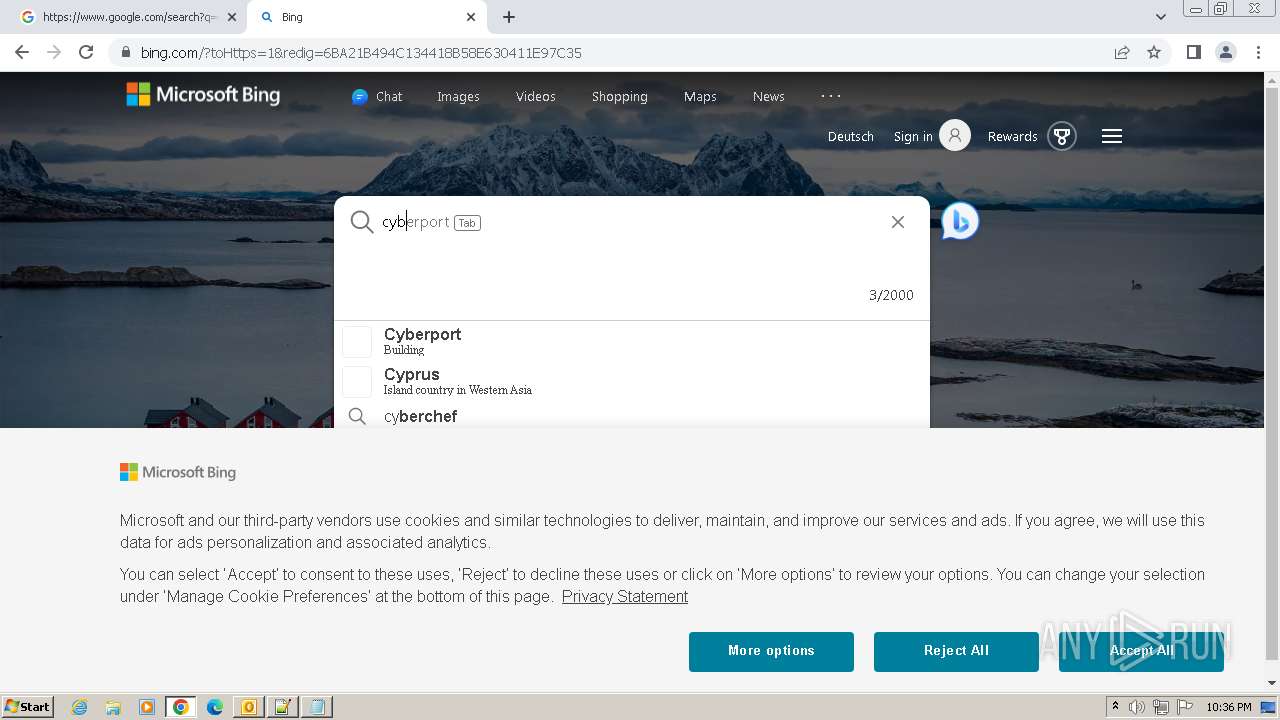
Task: Open Bing Chat from navigation bar
Action: pyautogui.click(x=377, y=96)
